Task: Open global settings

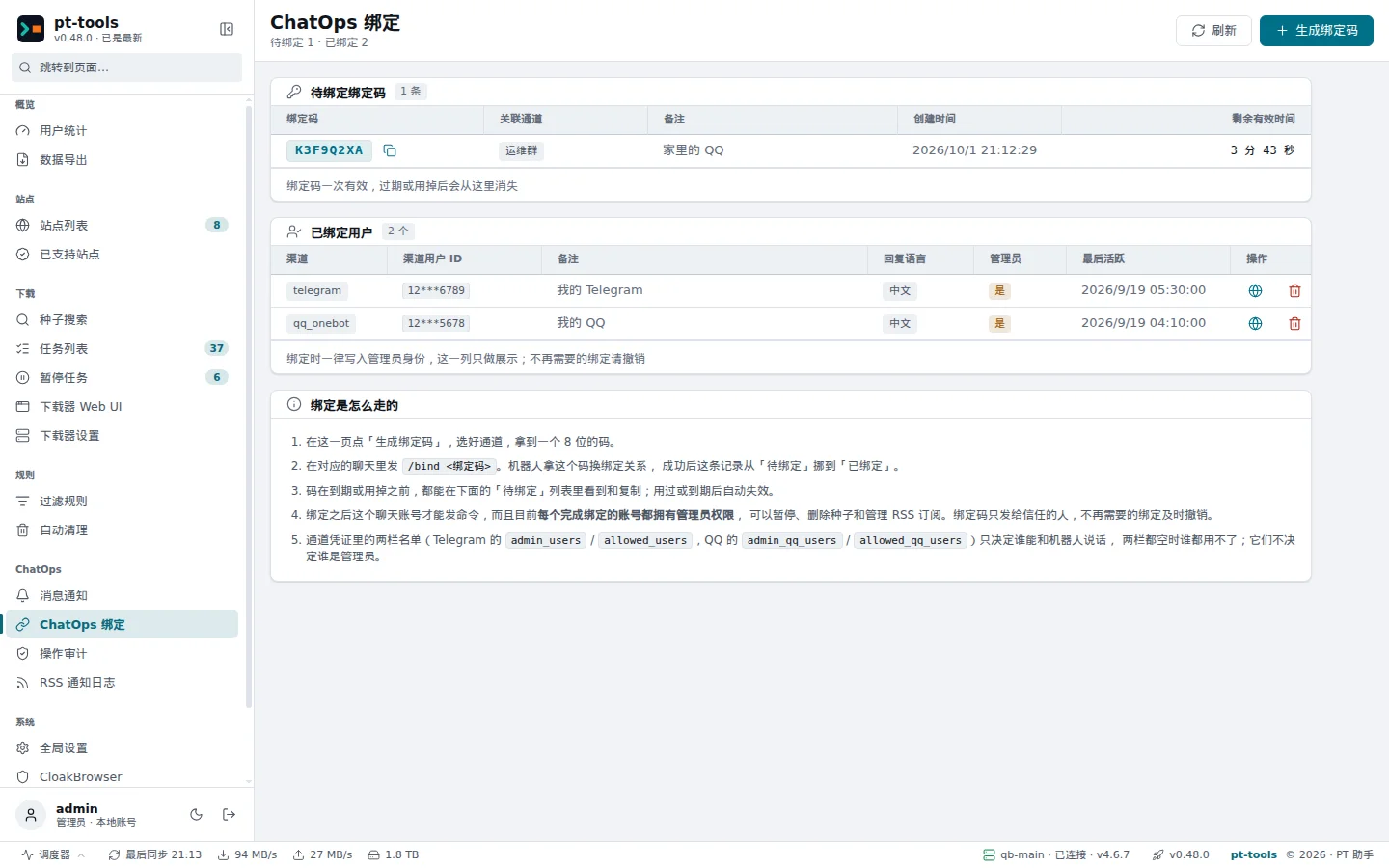Action: (123, 748)
